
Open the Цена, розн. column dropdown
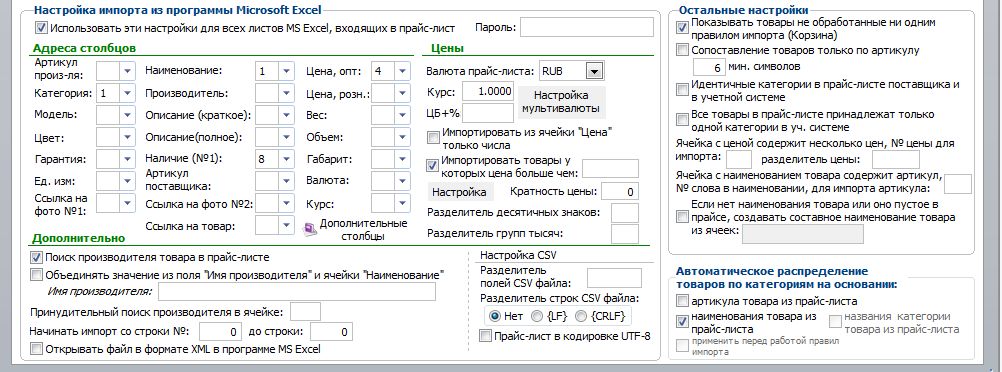coord(402,93)
